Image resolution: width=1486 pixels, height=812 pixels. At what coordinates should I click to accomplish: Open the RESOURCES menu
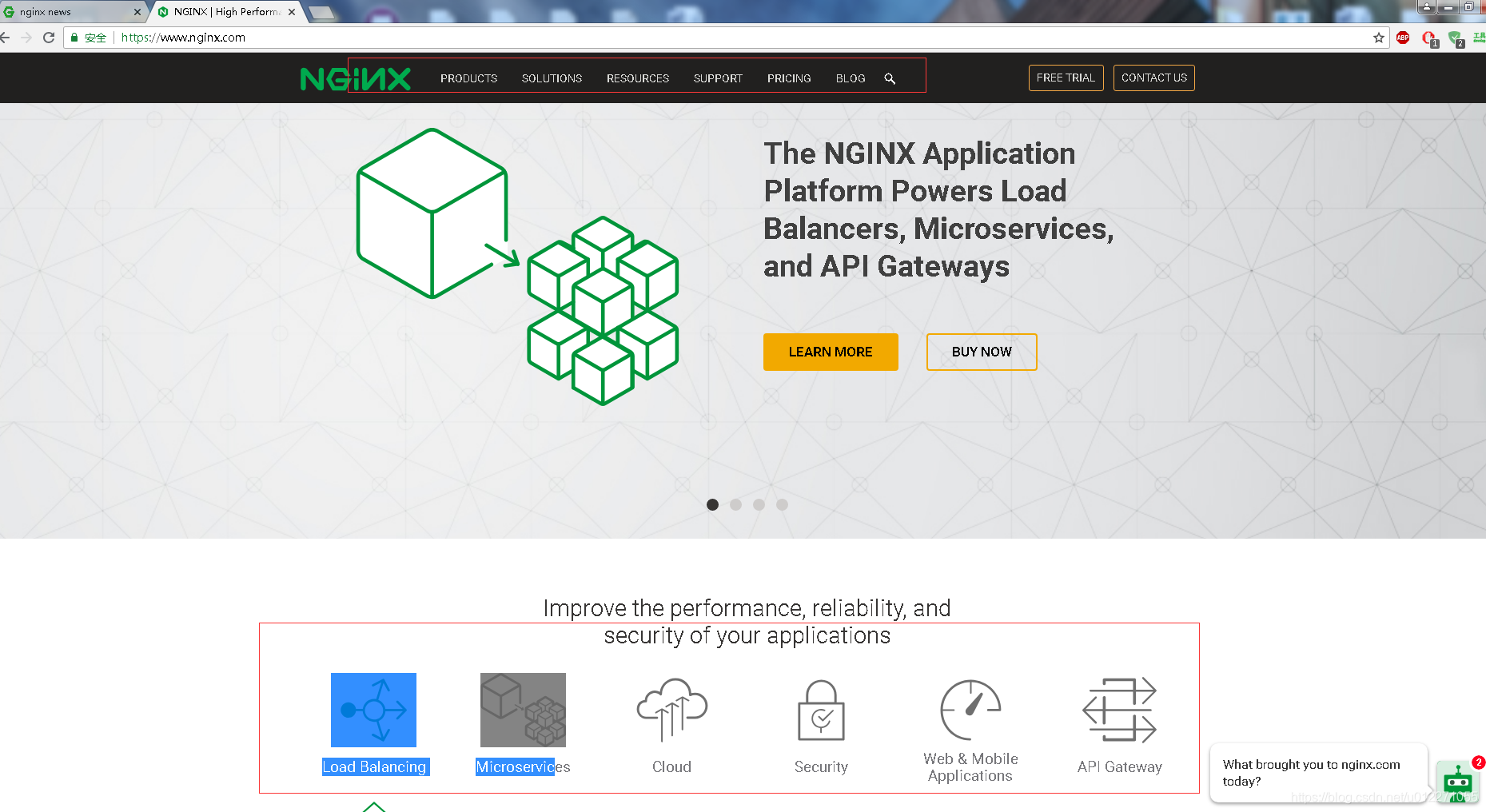pyautogui.click(x=638, y=78)
